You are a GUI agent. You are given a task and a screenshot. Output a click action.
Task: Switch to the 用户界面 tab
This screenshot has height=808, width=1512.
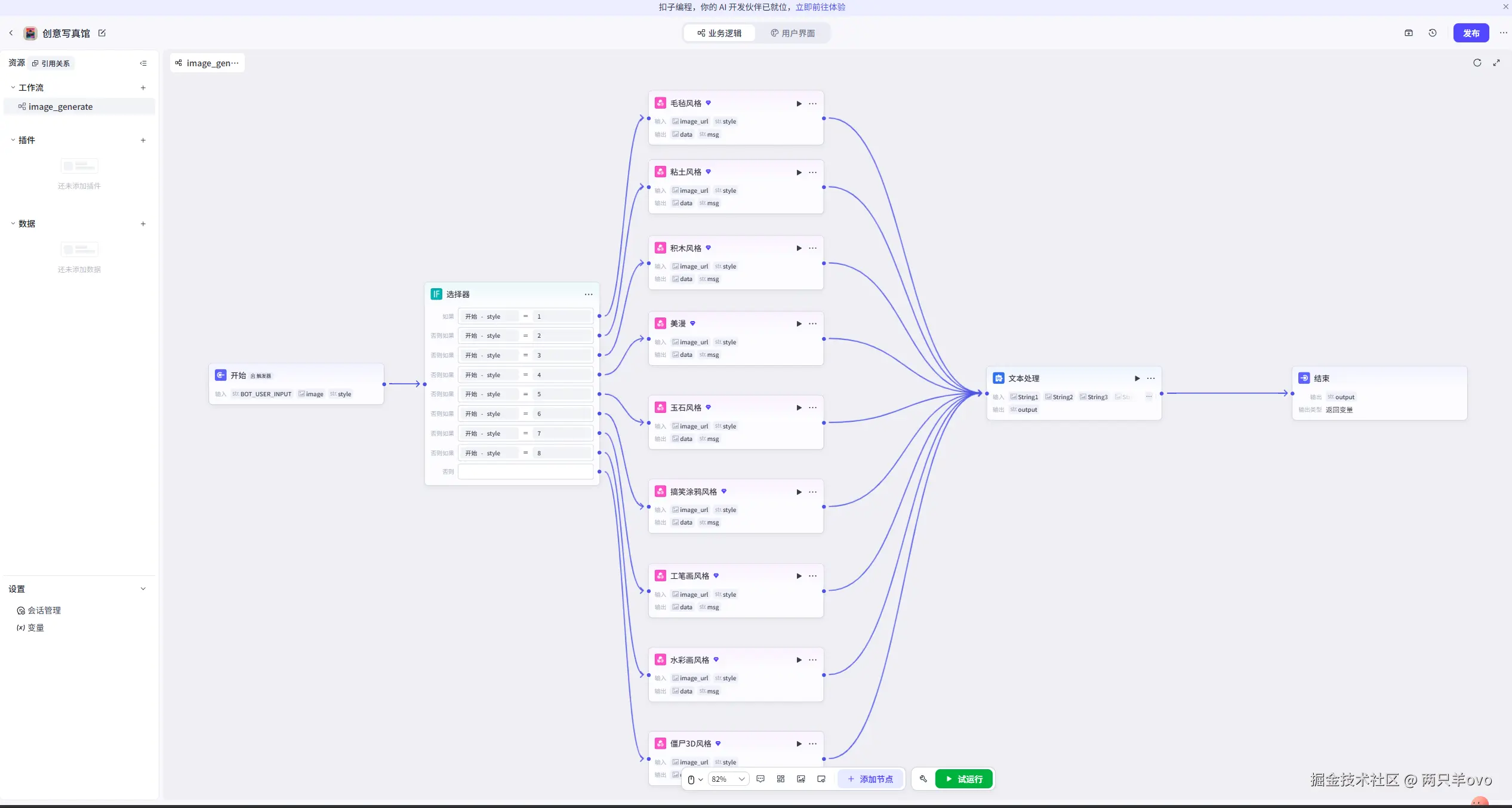[x=792, y=33]
